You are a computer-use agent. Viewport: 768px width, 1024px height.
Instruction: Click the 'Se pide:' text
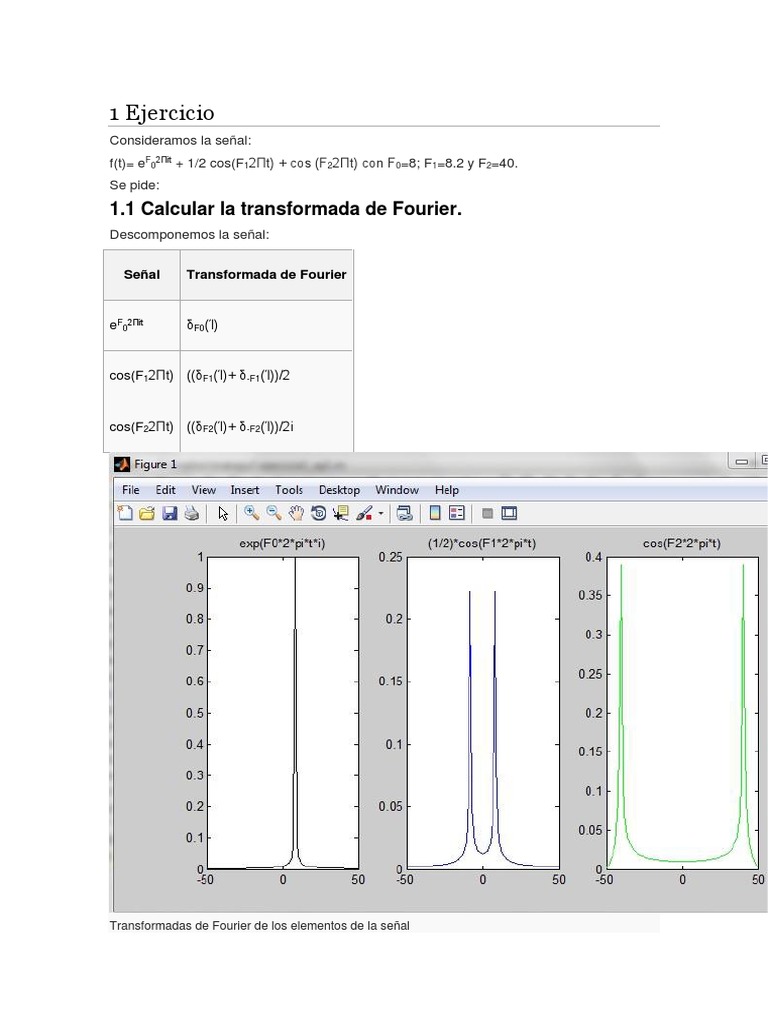coord(134,185)
